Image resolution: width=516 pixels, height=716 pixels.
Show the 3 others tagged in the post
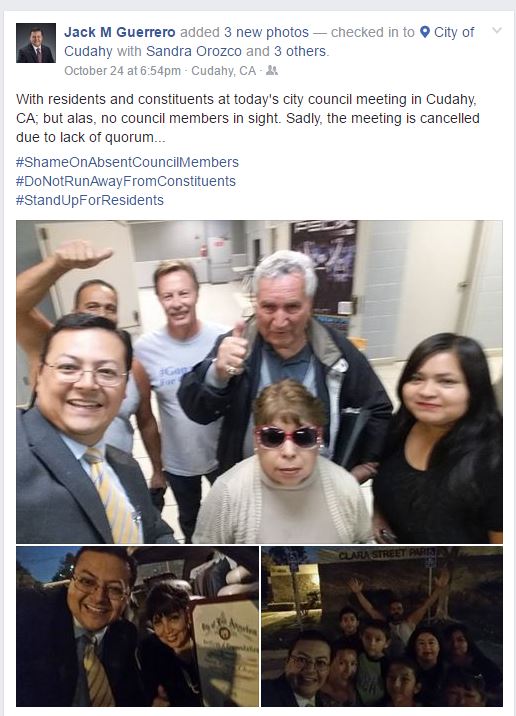point(300,51)
